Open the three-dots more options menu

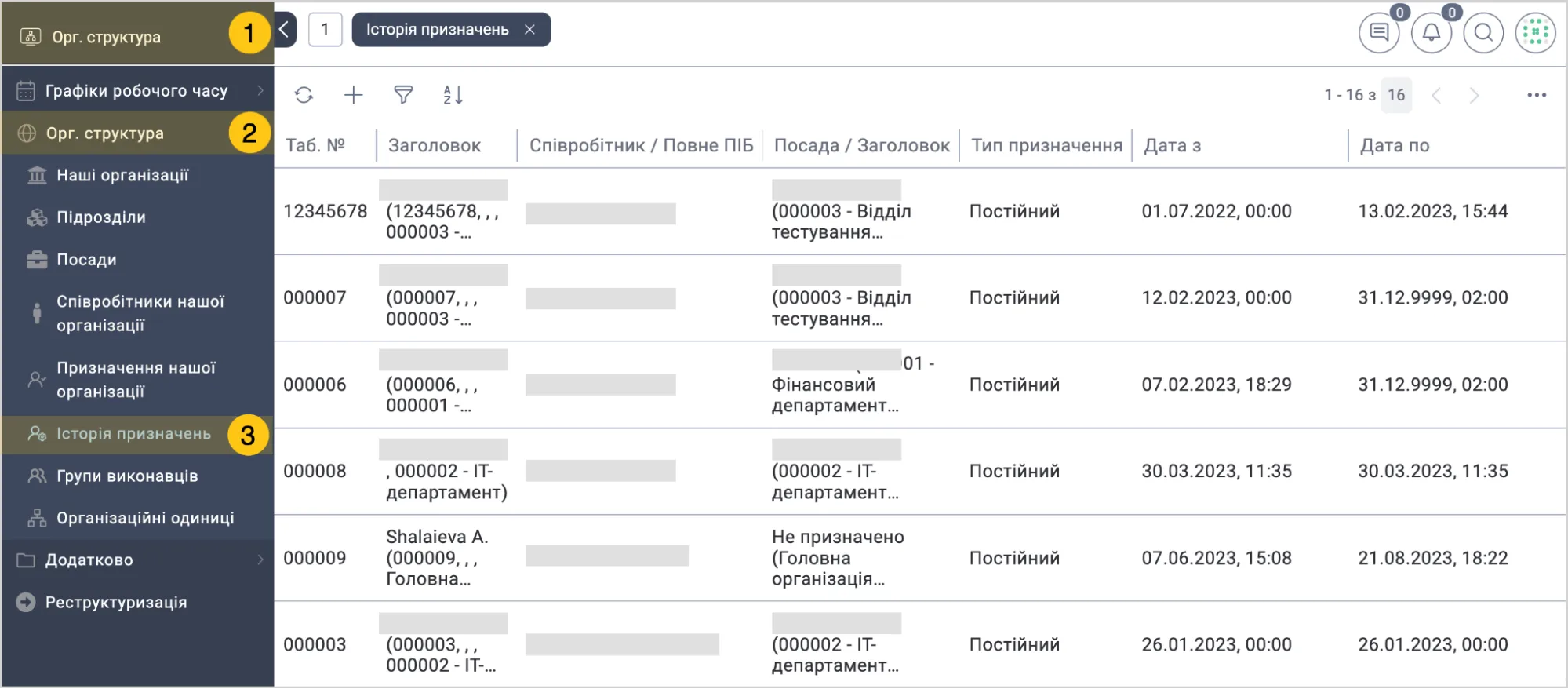[x=1537, y=95]
